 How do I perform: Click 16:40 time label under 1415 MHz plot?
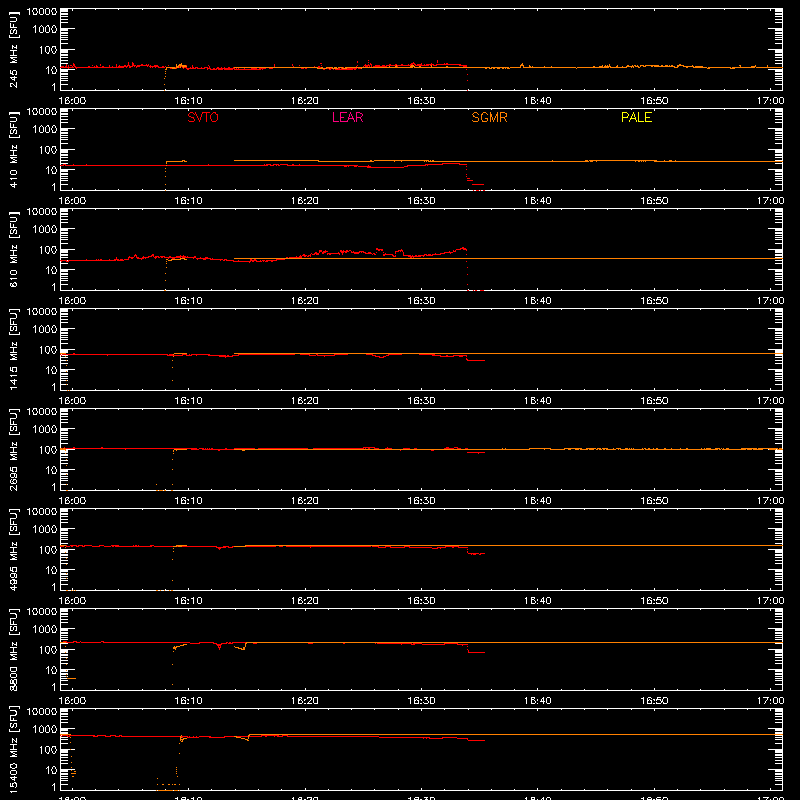[x=538, y=401]
